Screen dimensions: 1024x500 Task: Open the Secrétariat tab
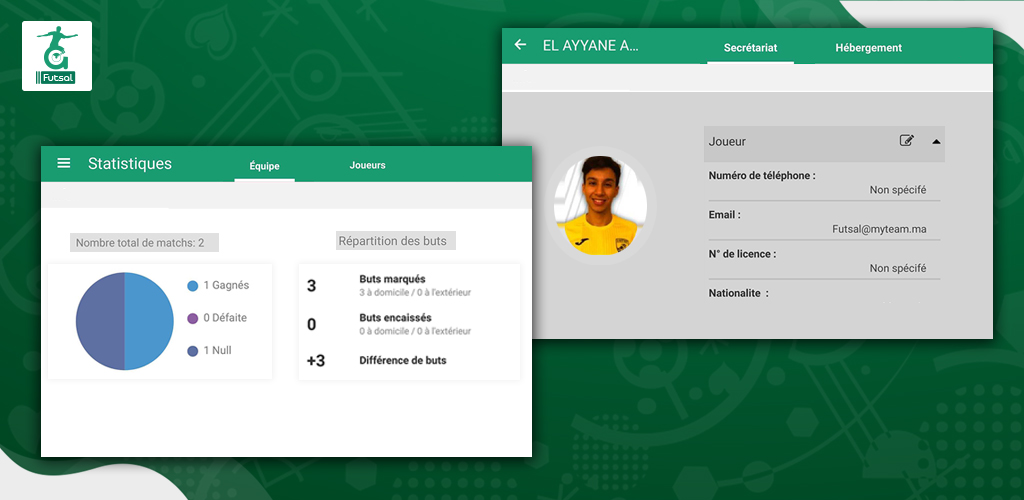pos(750,48)
